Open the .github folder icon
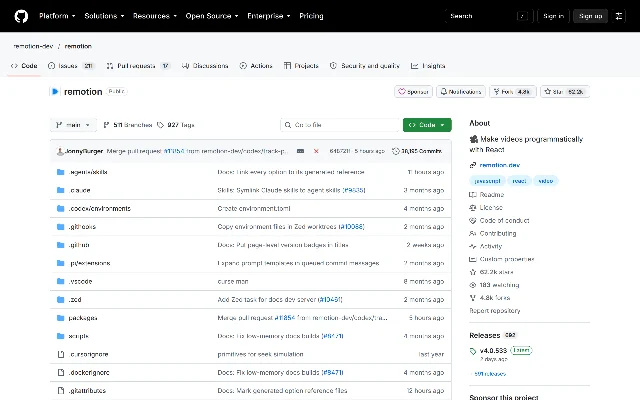This screenshot has width=640, height=400. [61, 245]
